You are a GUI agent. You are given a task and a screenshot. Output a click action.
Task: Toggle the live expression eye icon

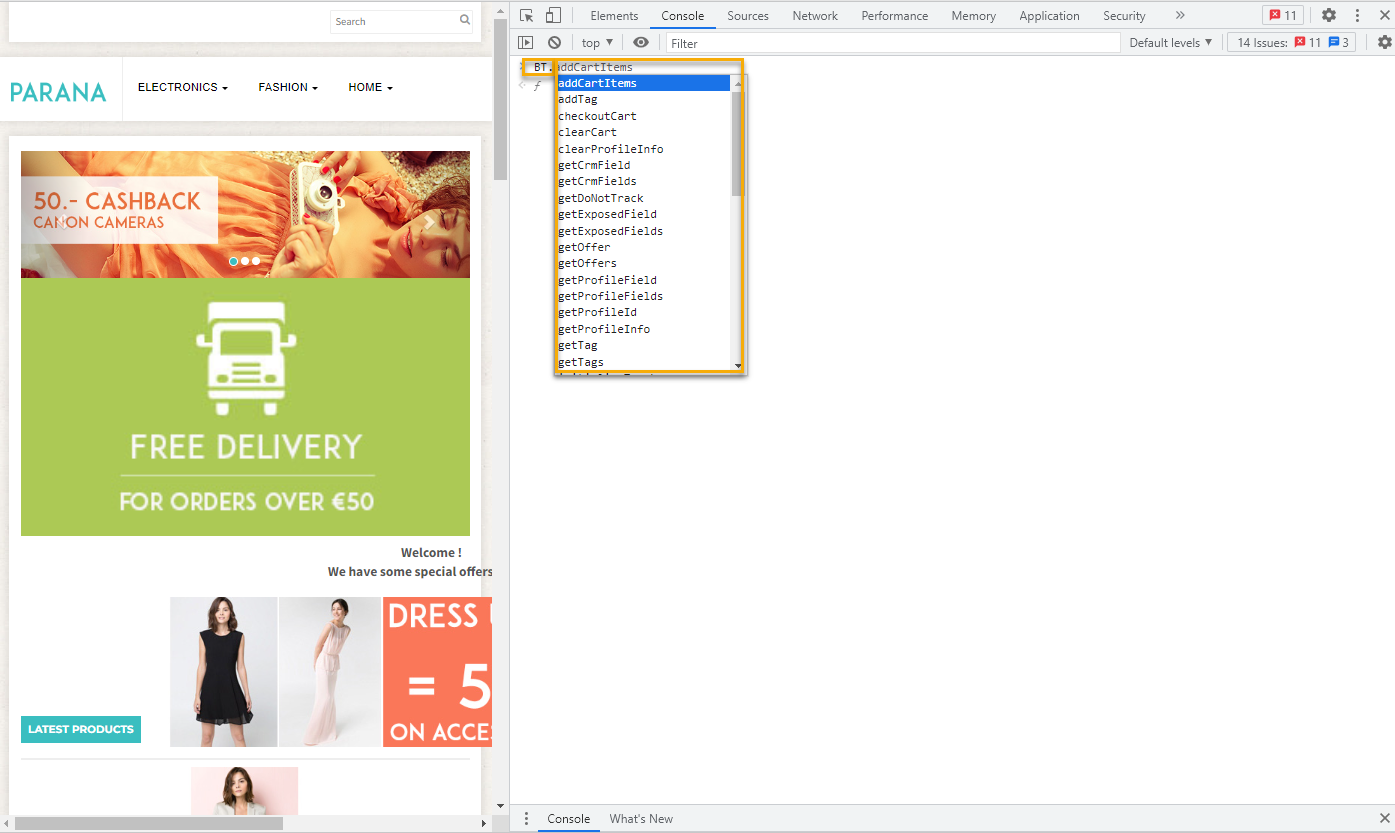pos(641,42)
